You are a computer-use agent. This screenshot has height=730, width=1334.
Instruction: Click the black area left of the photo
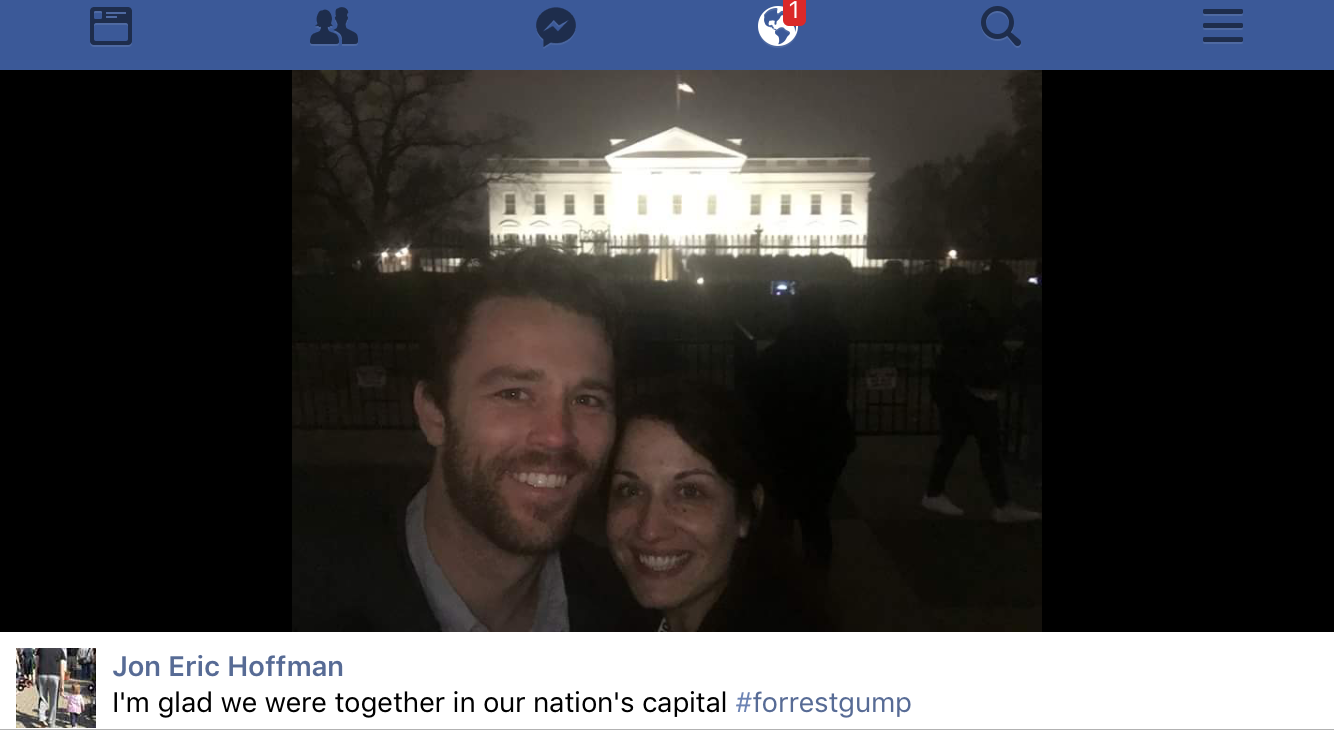click(146, 351)
